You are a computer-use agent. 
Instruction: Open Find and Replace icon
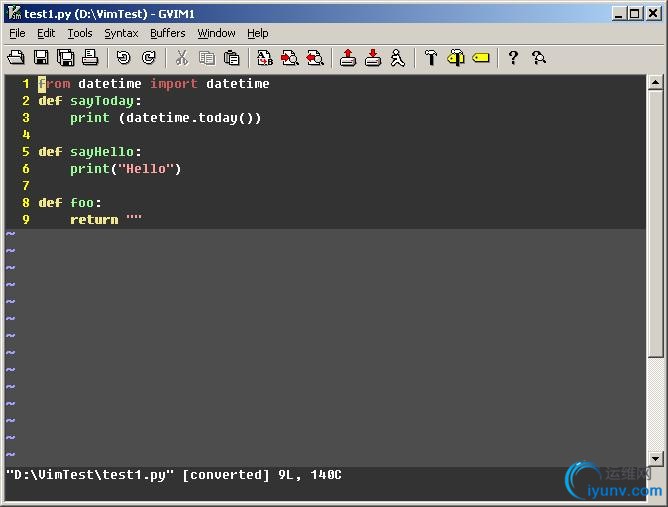point(265,58)
